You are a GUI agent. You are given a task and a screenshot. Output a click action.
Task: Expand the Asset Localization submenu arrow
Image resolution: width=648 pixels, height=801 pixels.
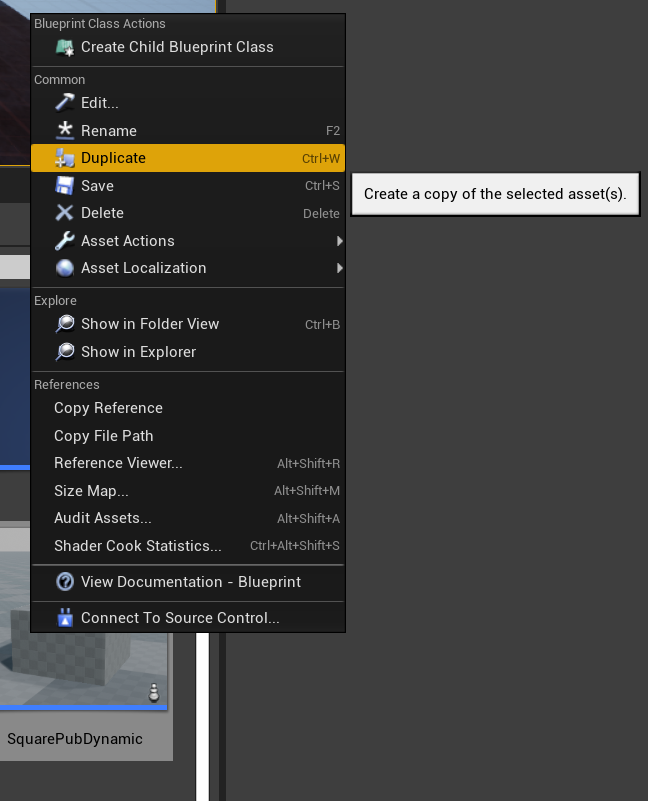click(x=339, y=268)
